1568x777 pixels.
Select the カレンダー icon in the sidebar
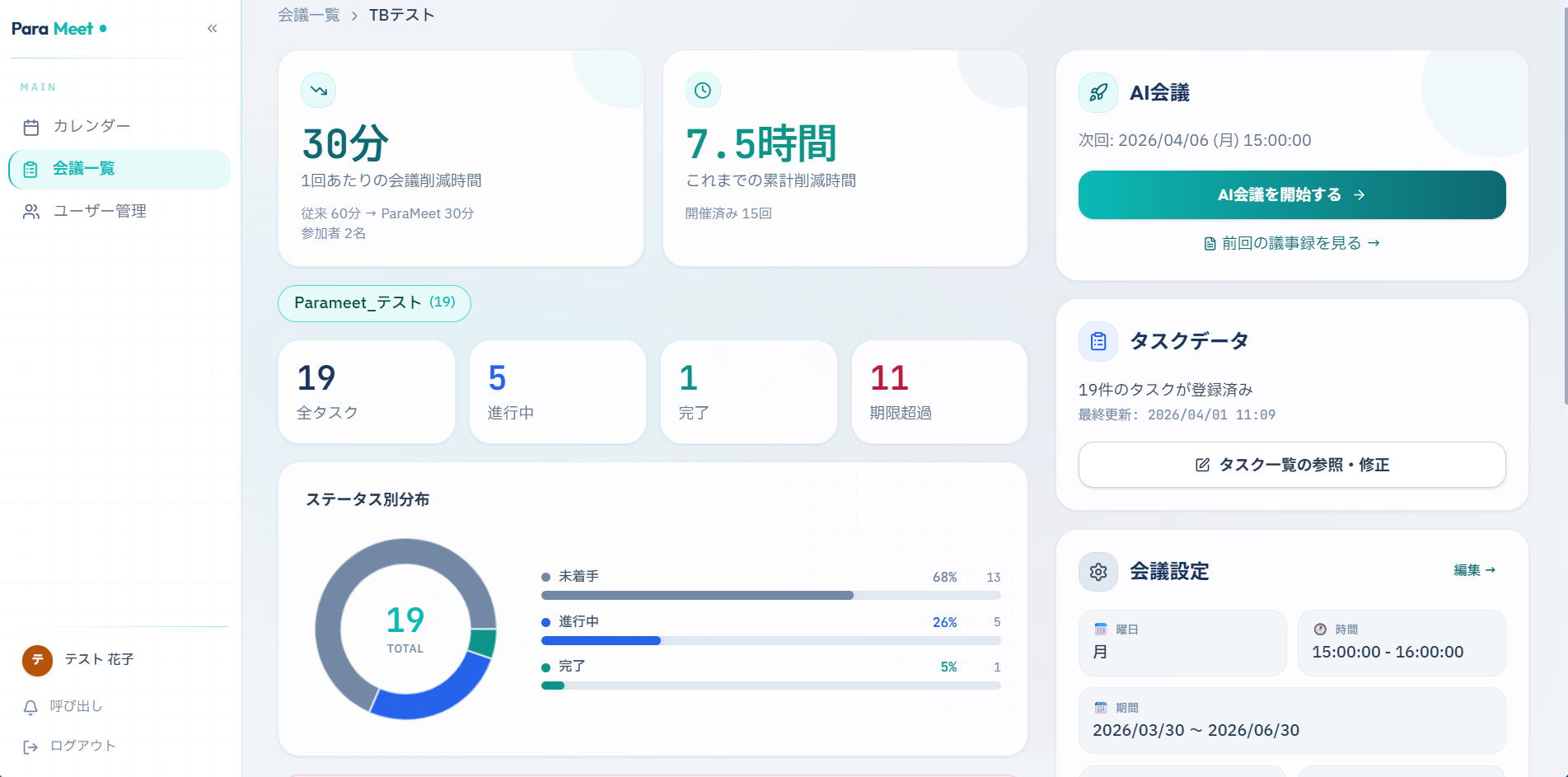pyautogui.click(x=31, y=126)
